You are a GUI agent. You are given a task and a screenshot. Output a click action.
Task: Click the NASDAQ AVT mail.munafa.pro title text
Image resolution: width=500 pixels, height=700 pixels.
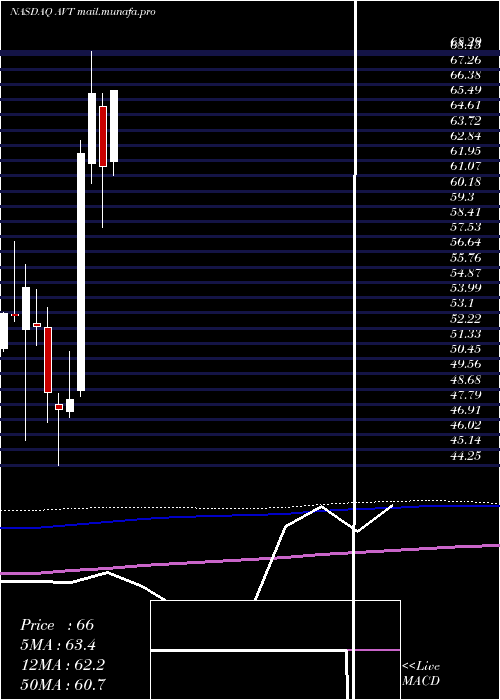pyautogui.click(x=83, y=12)
